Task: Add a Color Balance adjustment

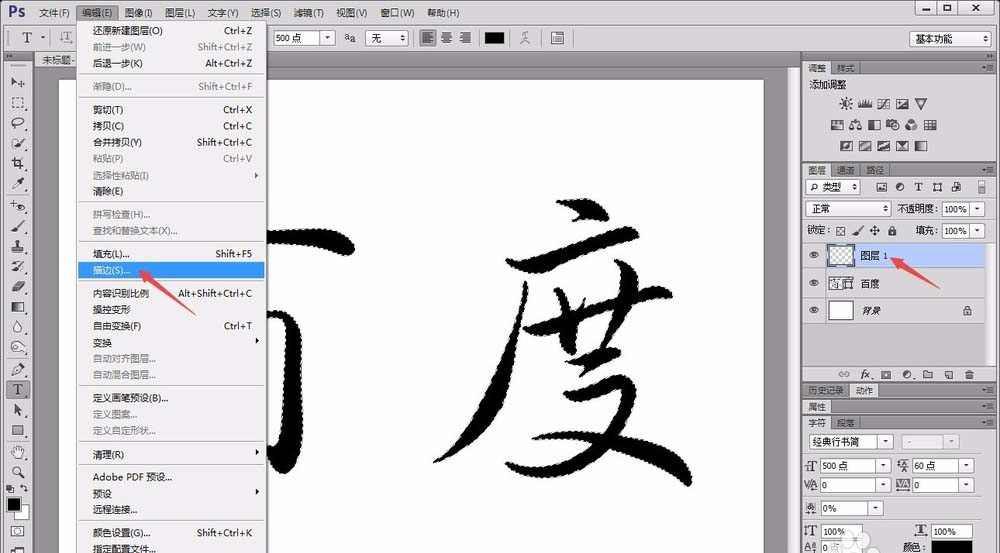Action: [855, 125]
